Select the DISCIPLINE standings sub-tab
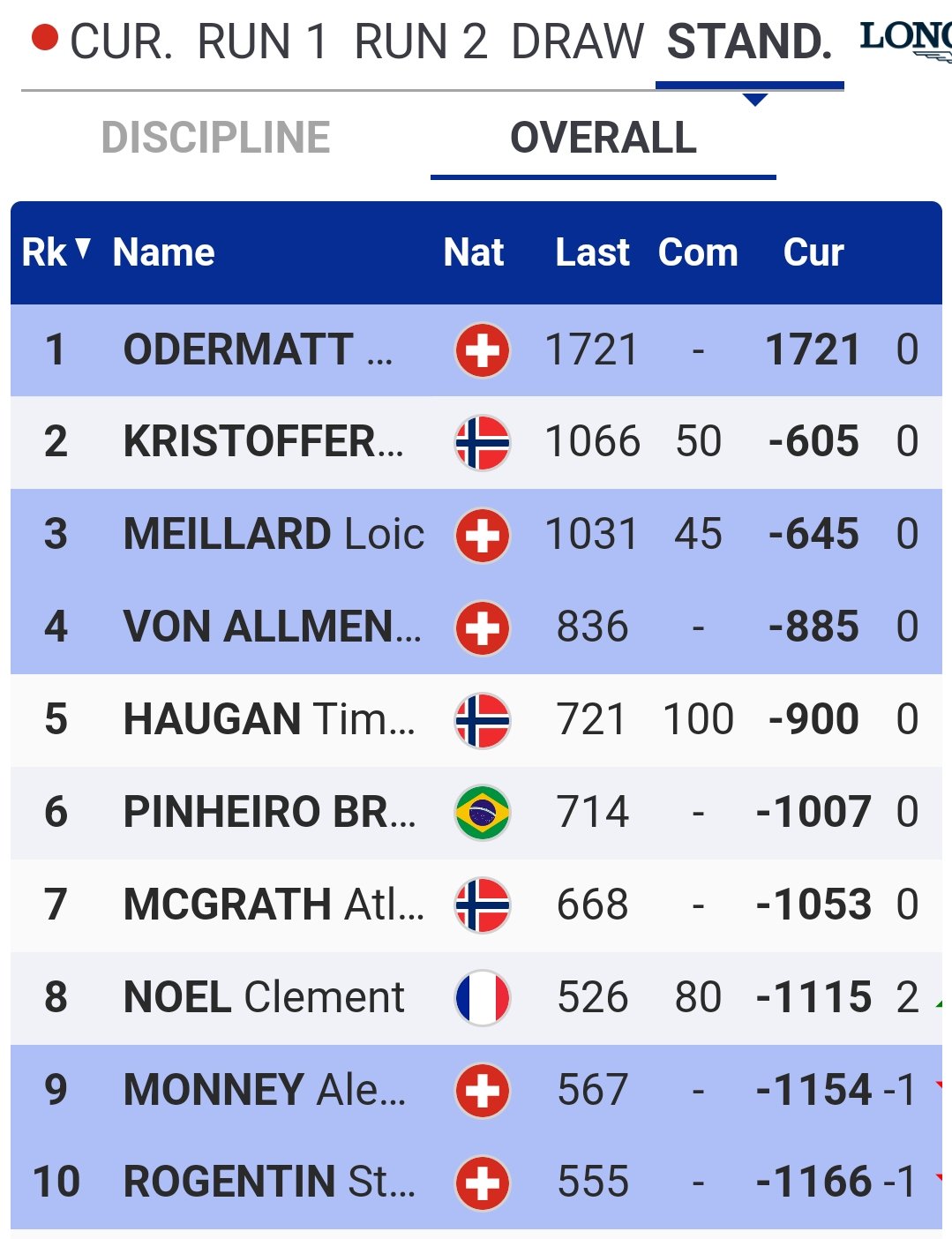952x1239 pixels. pyautogui.click(x=216, y=138)
